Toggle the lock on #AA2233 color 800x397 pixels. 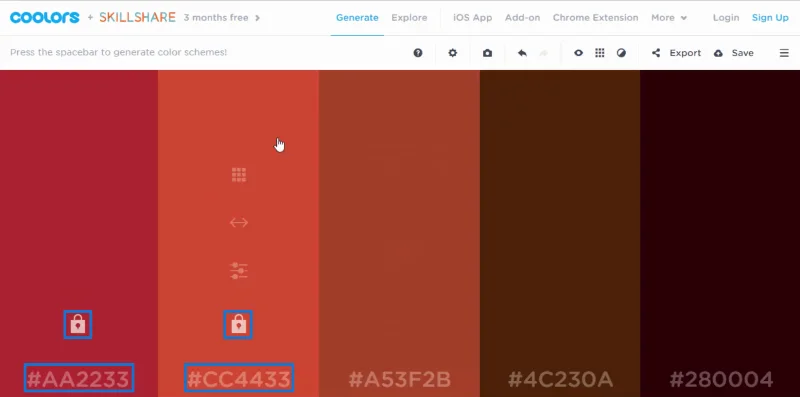78,324
